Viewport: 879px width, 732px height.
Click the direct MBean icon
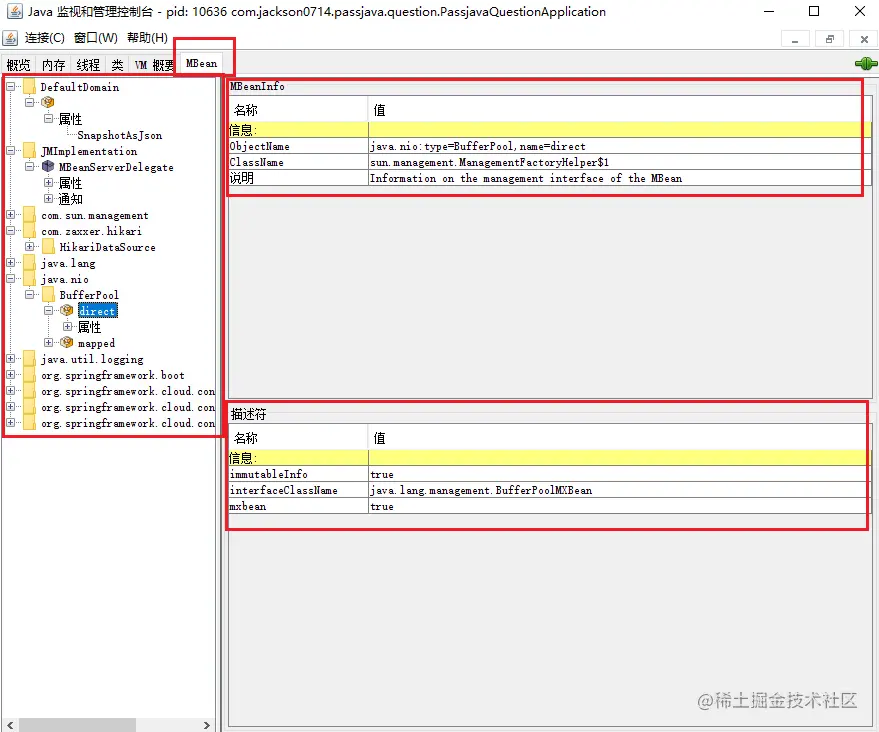pos(67,310)
